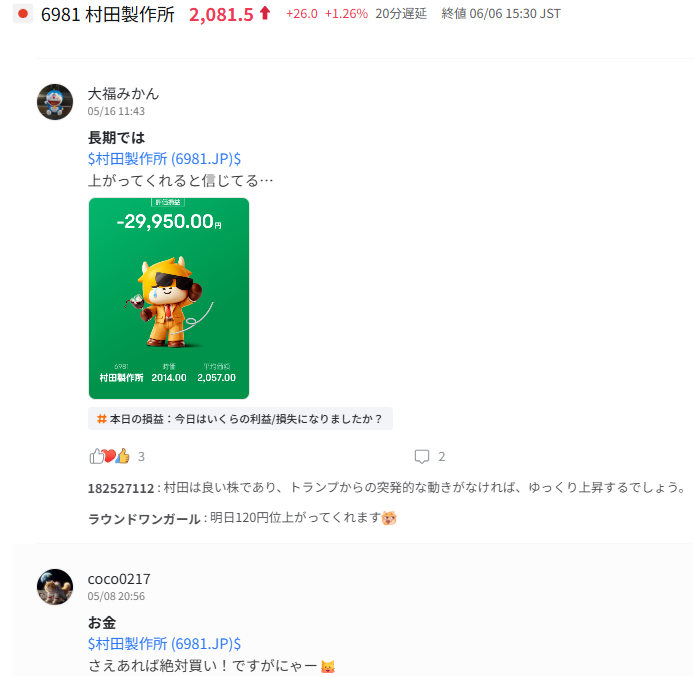Click the red price up-arrow icon
This screenshot has width=694, height=676.
click(265, 13)
